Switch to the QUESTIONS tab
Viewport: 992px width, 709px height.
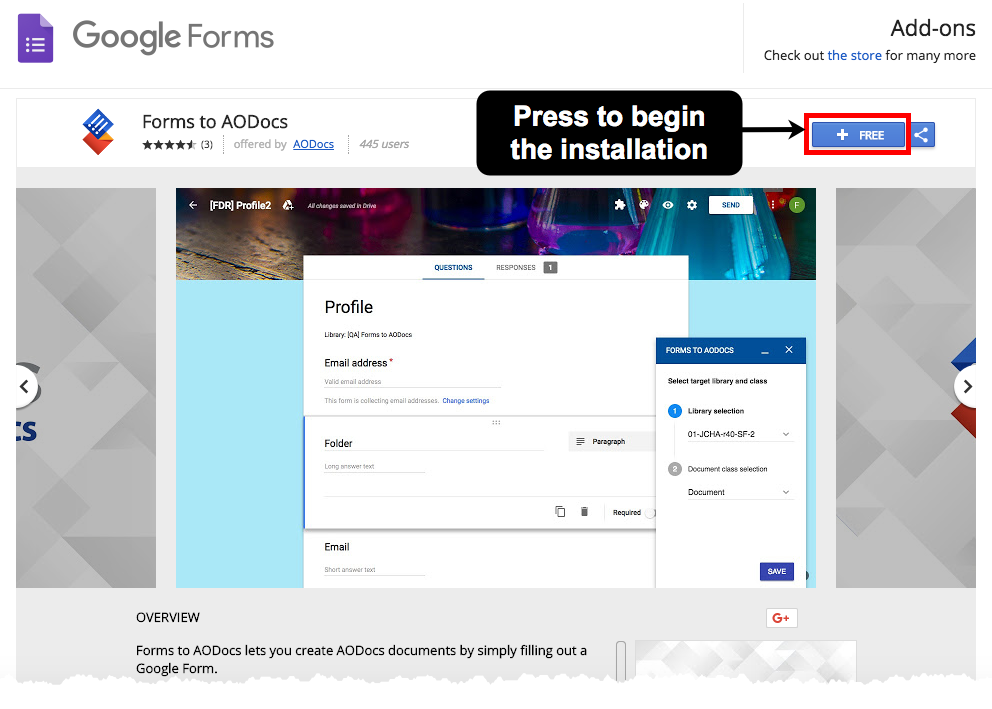(453, 268)
